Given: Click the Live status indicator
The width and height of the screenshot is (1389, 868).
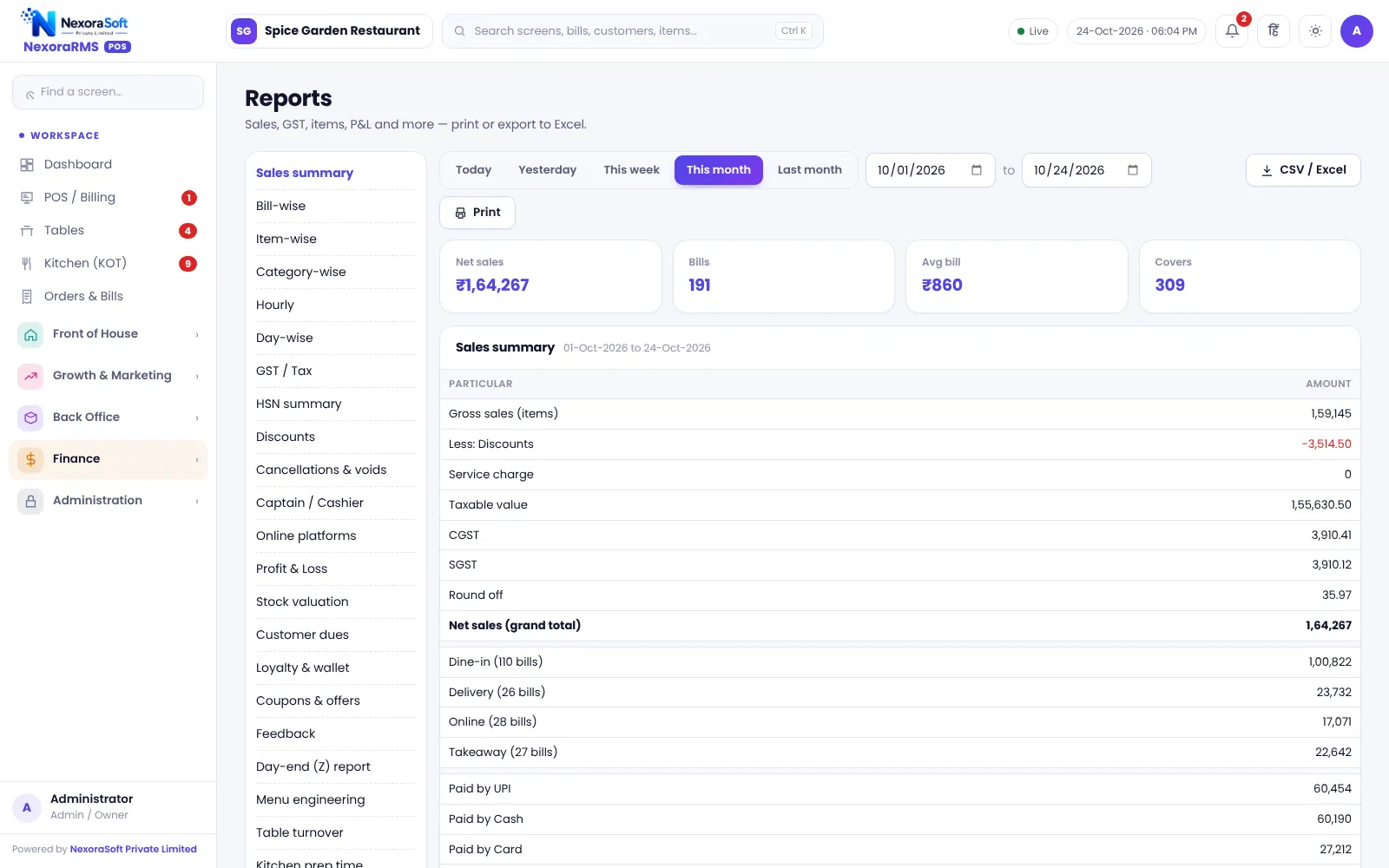Looking at the screenshot, I should pos(1033,31).
